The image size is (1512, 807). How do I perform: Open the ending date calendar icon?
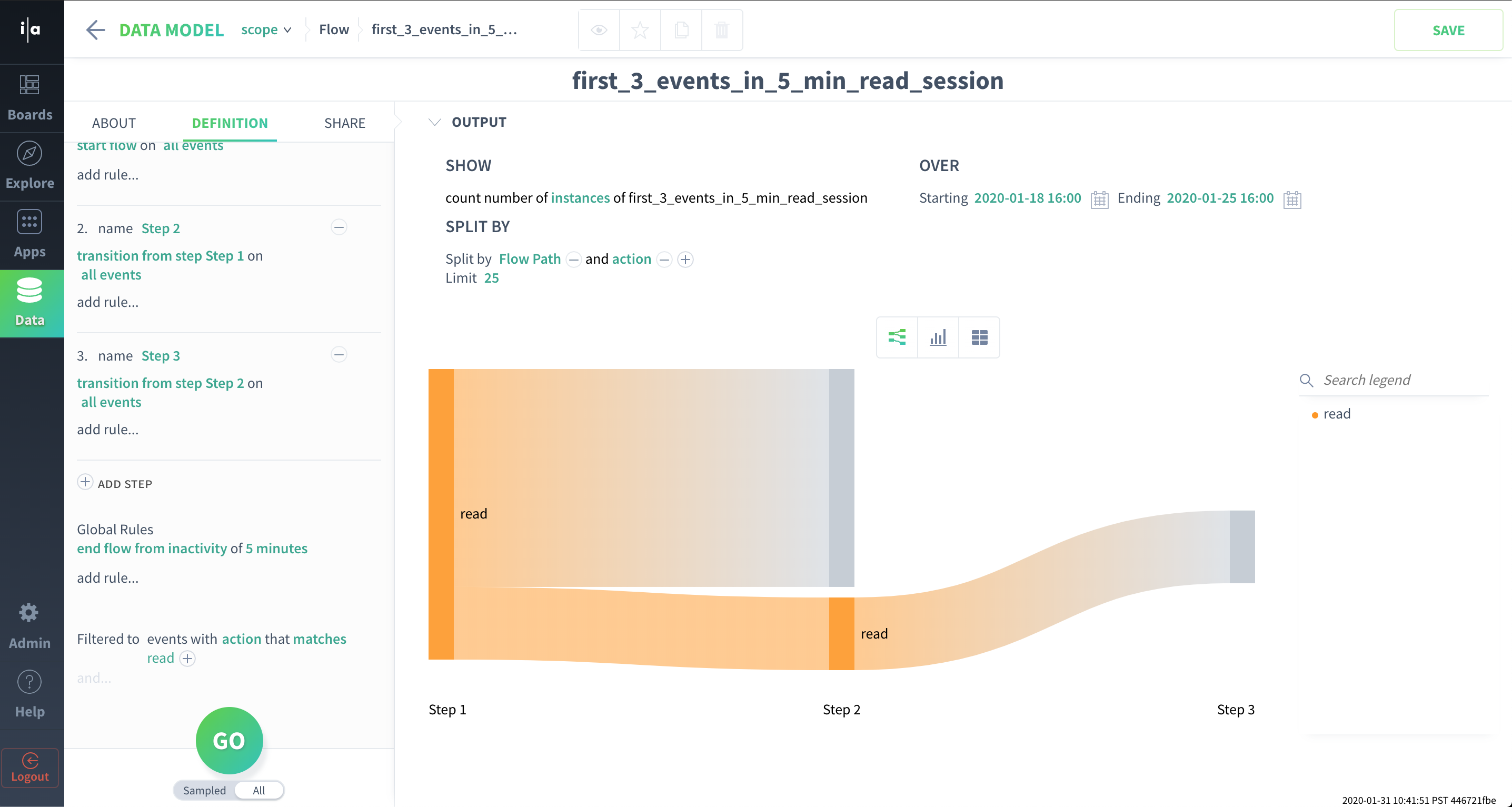tap(1292, 199)
